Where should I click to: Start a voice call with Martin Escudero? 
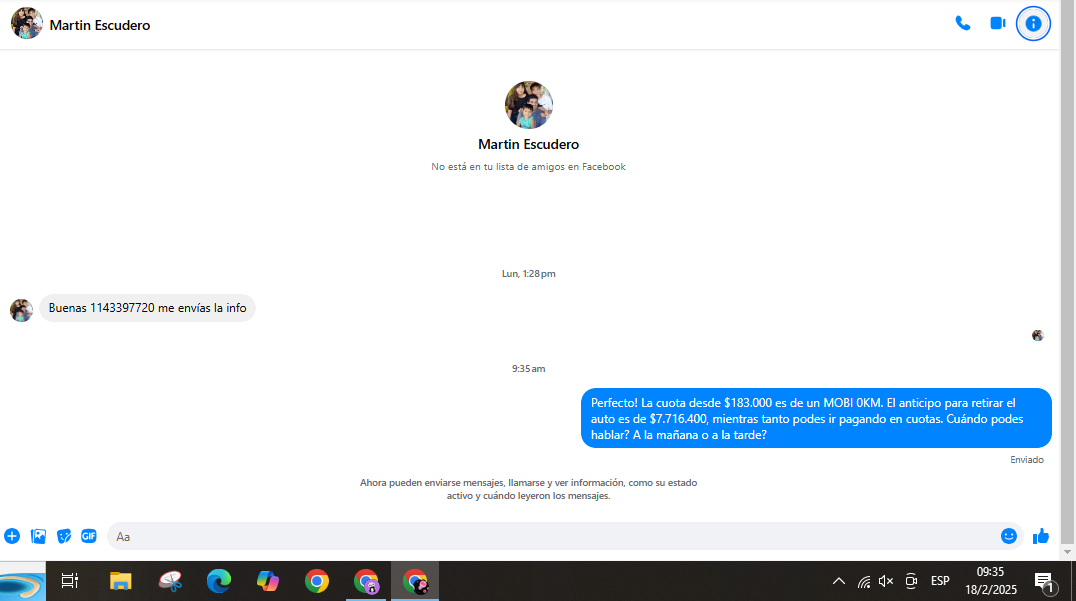[962, 23]
